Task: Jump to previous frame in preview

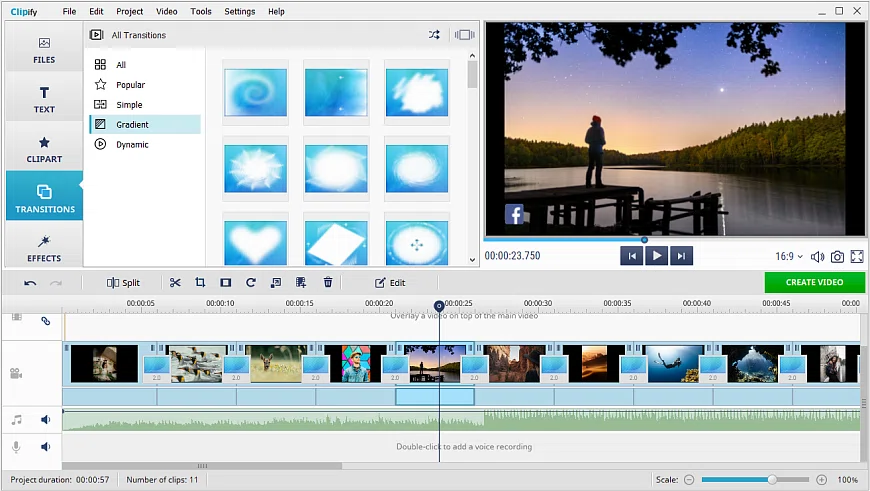Action: [x=631, y=256]
